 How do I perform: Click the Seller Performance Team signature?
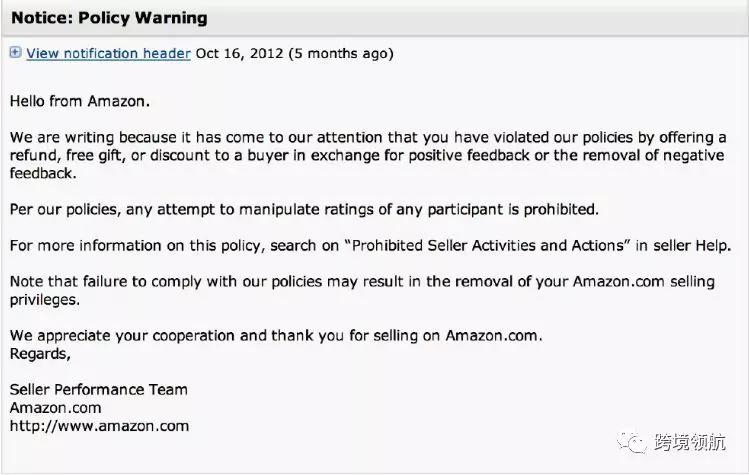tap(98, 389)
